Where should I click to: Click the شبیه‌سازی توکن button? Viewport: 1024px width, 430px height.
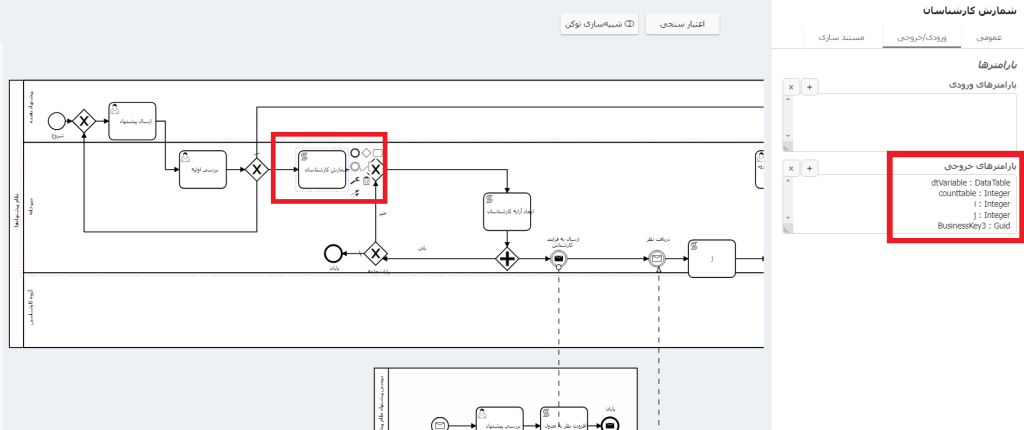point(600,24)
